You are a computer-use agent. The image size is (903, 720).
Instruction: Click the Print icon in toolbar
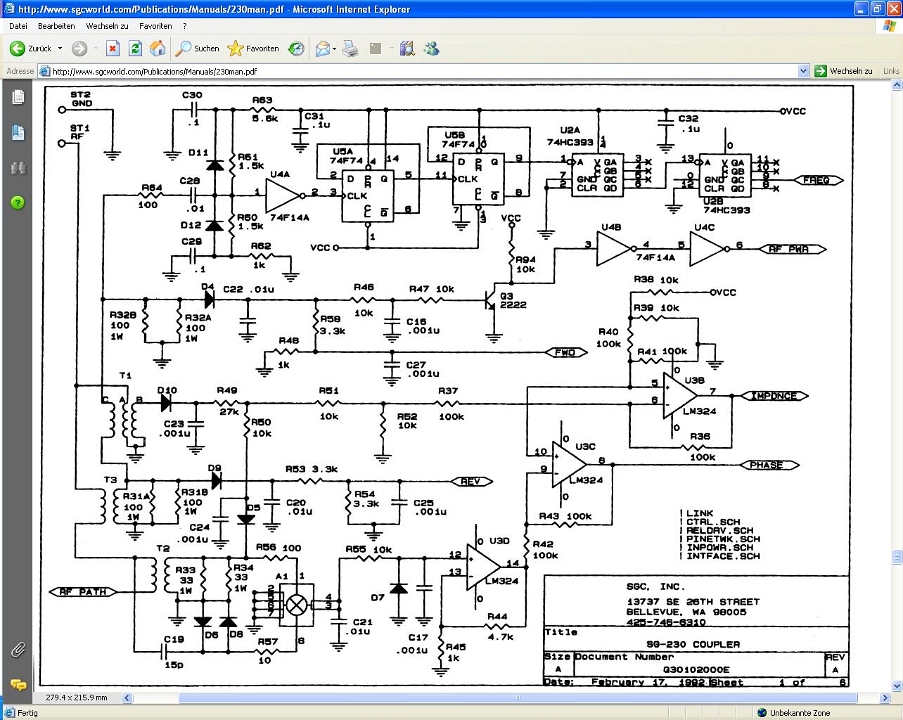350,48
